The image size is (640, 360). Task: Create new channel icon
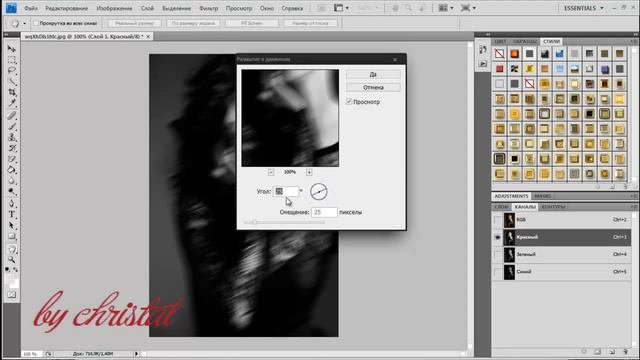point(611,351)
